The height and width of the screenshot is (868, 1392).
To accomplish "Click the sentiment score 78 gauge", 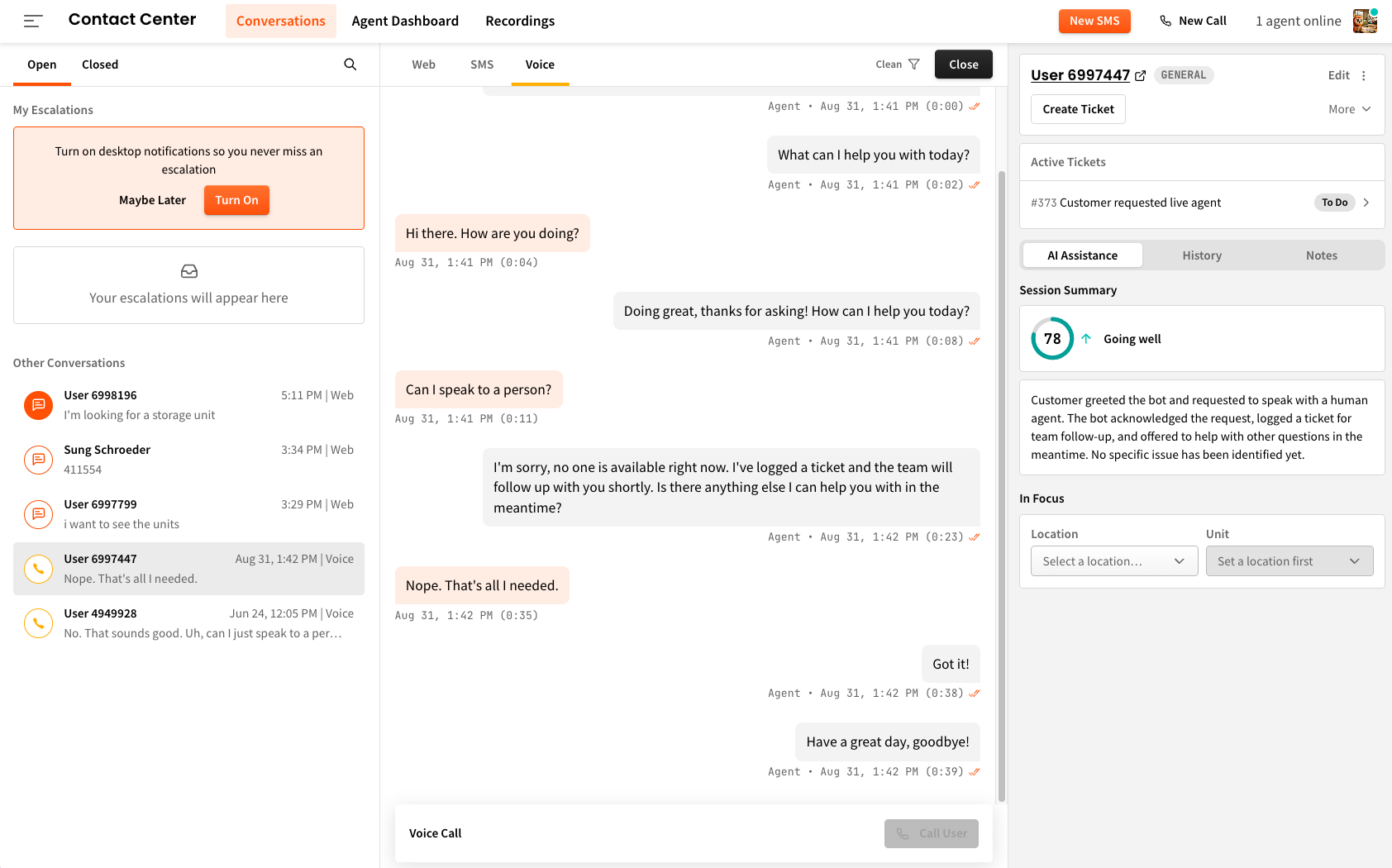I will 1052,339.
